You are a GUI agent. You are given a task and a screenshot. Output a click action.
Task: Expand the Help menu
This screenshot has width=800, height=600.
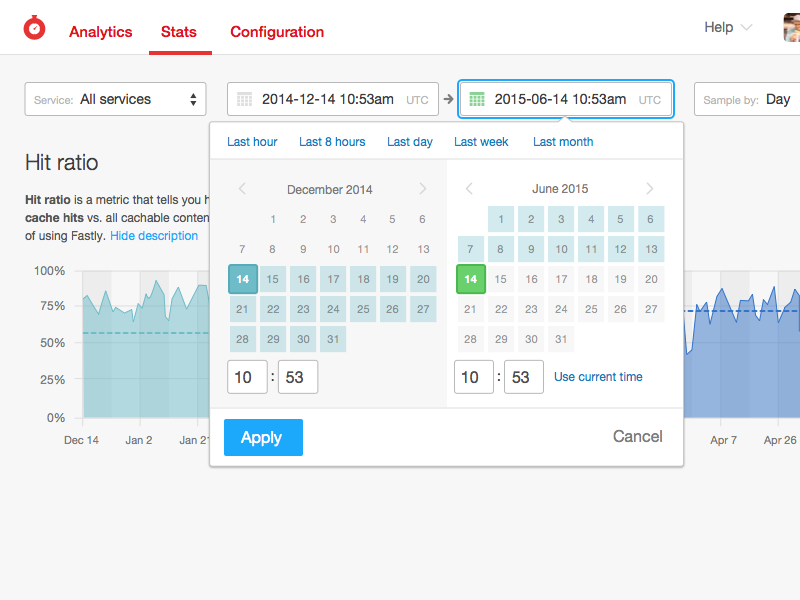(x=727, y=27)
